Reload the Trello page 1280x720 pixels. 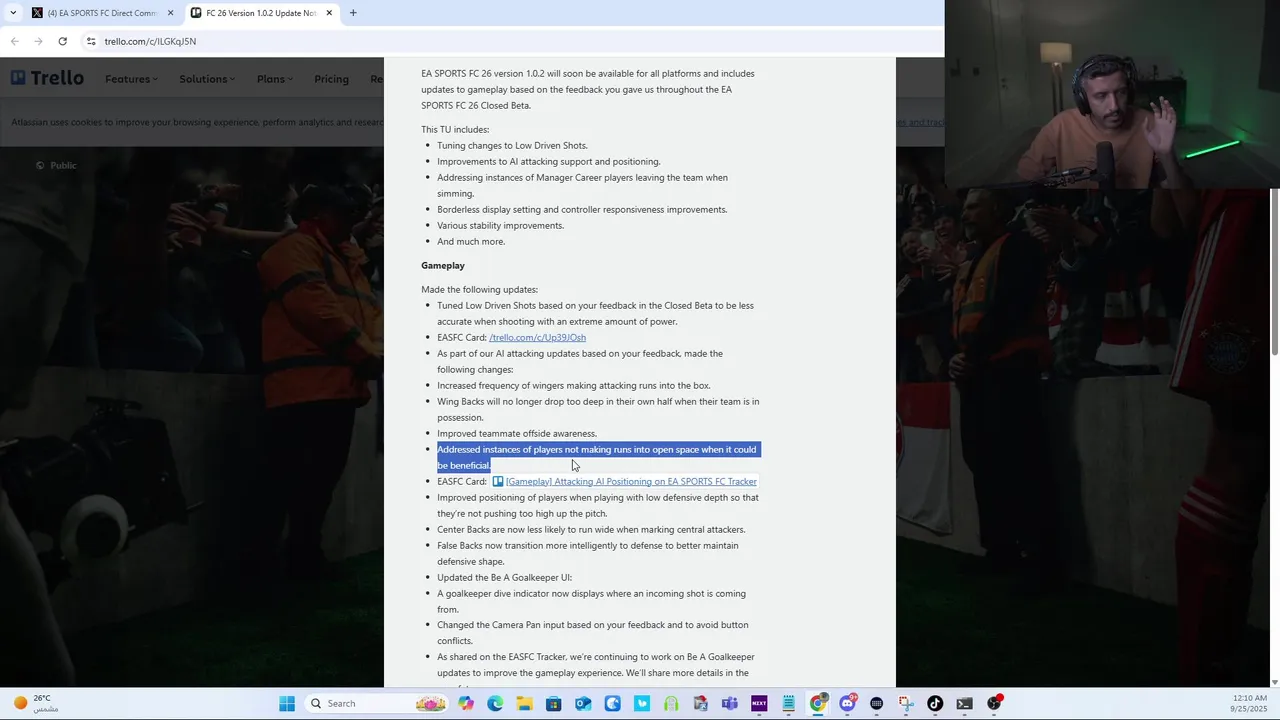pyautogui.click(x=62, y=41)
